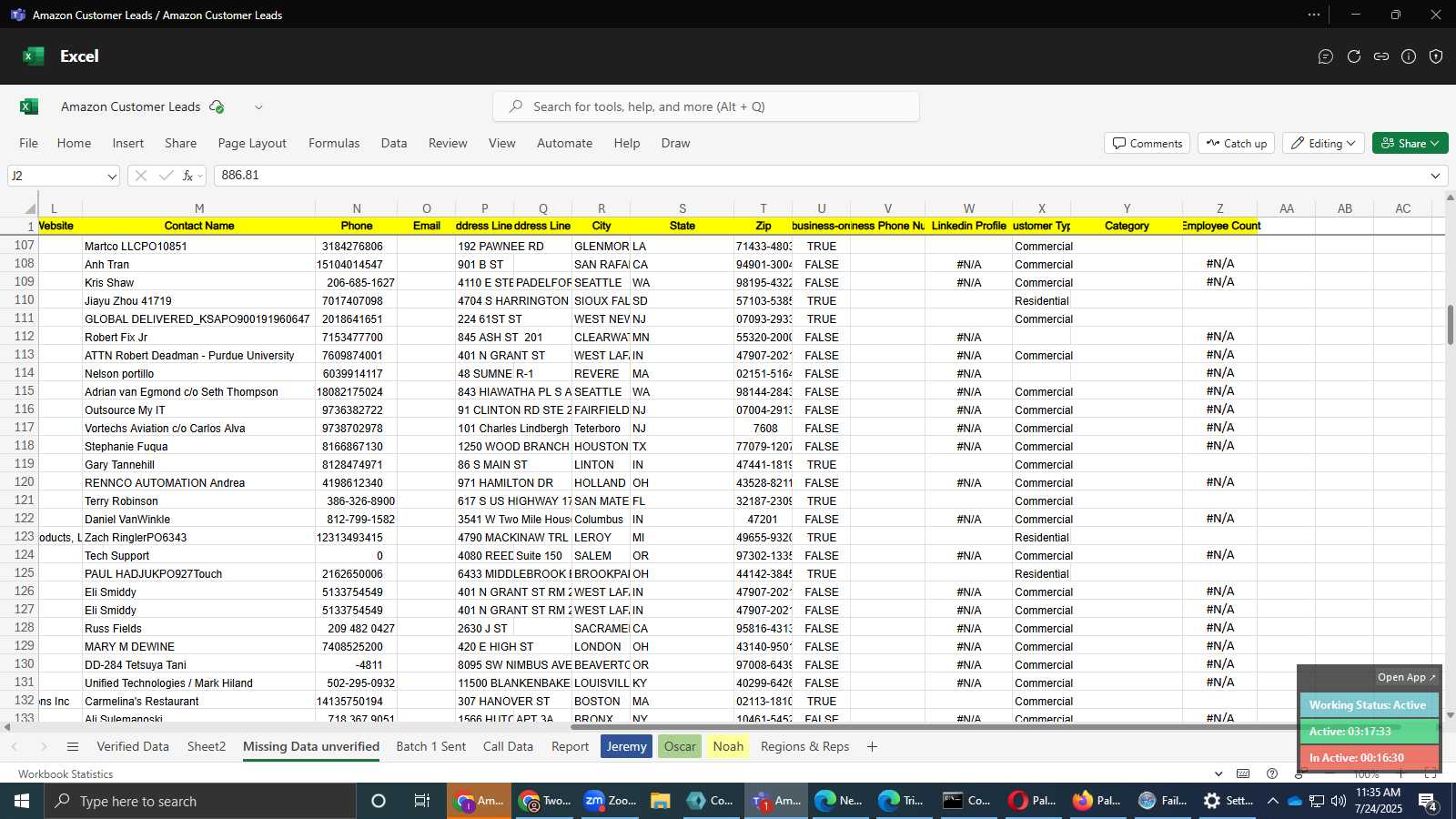Show hidden system tray icons
Viewport: 1456px width, 819px height.
[1272, 801]
